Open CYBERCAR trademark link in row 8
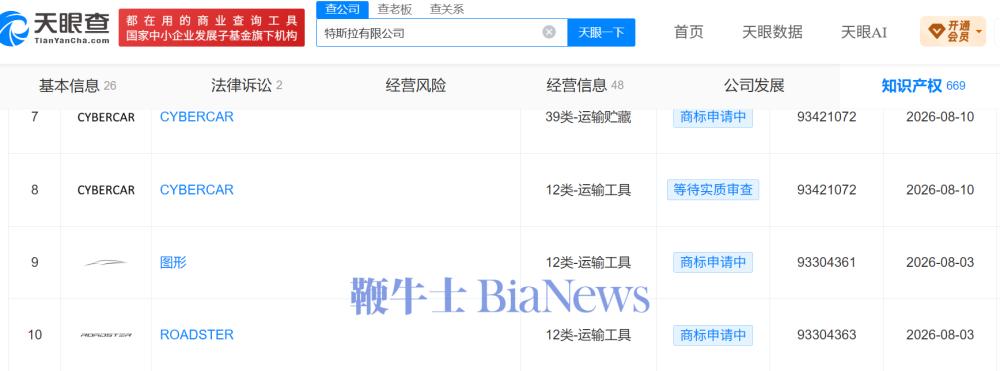This screenshot has width=1000, height=371. point(196,190)
